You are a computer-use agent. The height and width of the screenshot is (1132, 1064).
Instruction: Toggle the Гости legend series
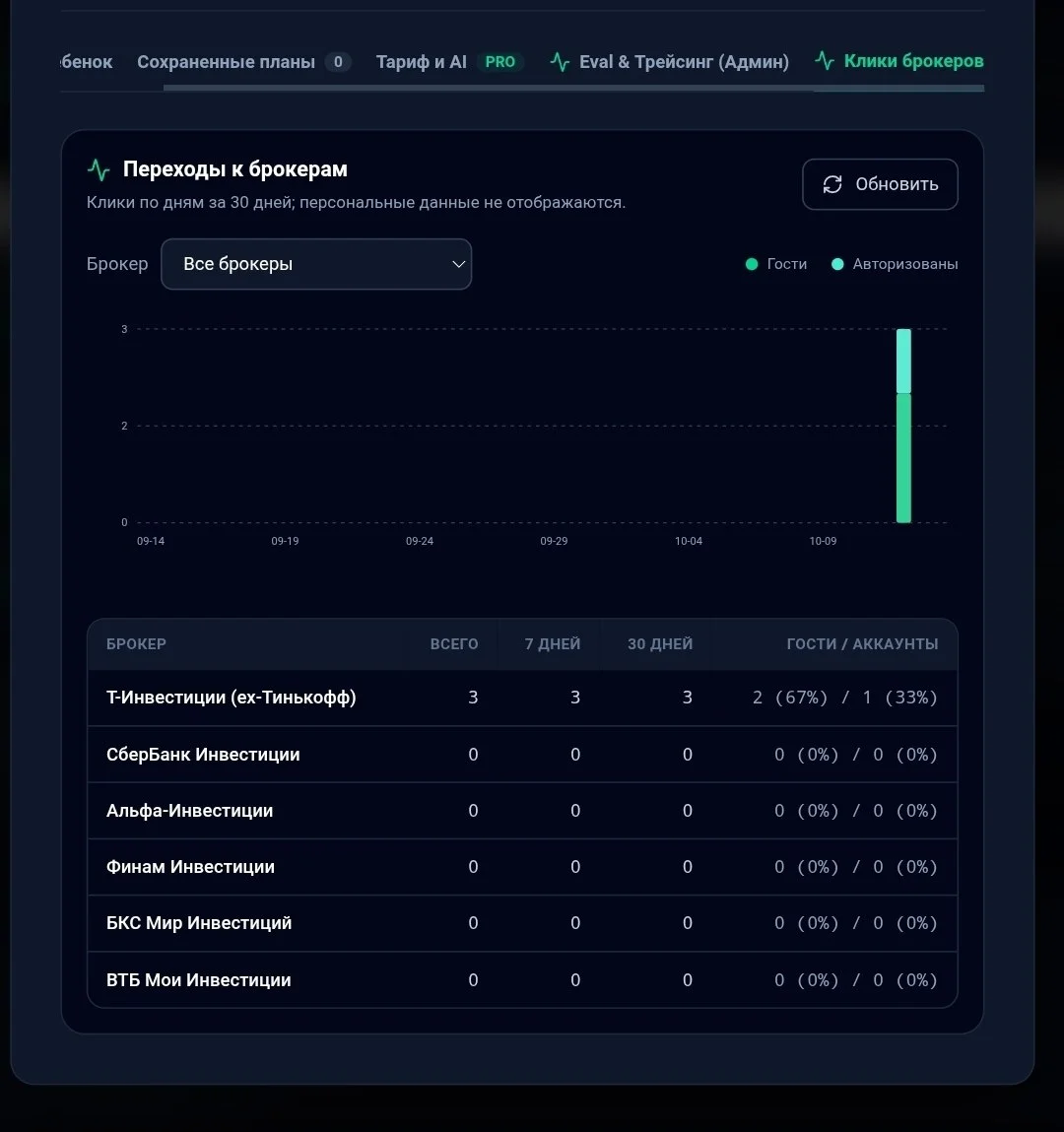[x=776, y=264]
